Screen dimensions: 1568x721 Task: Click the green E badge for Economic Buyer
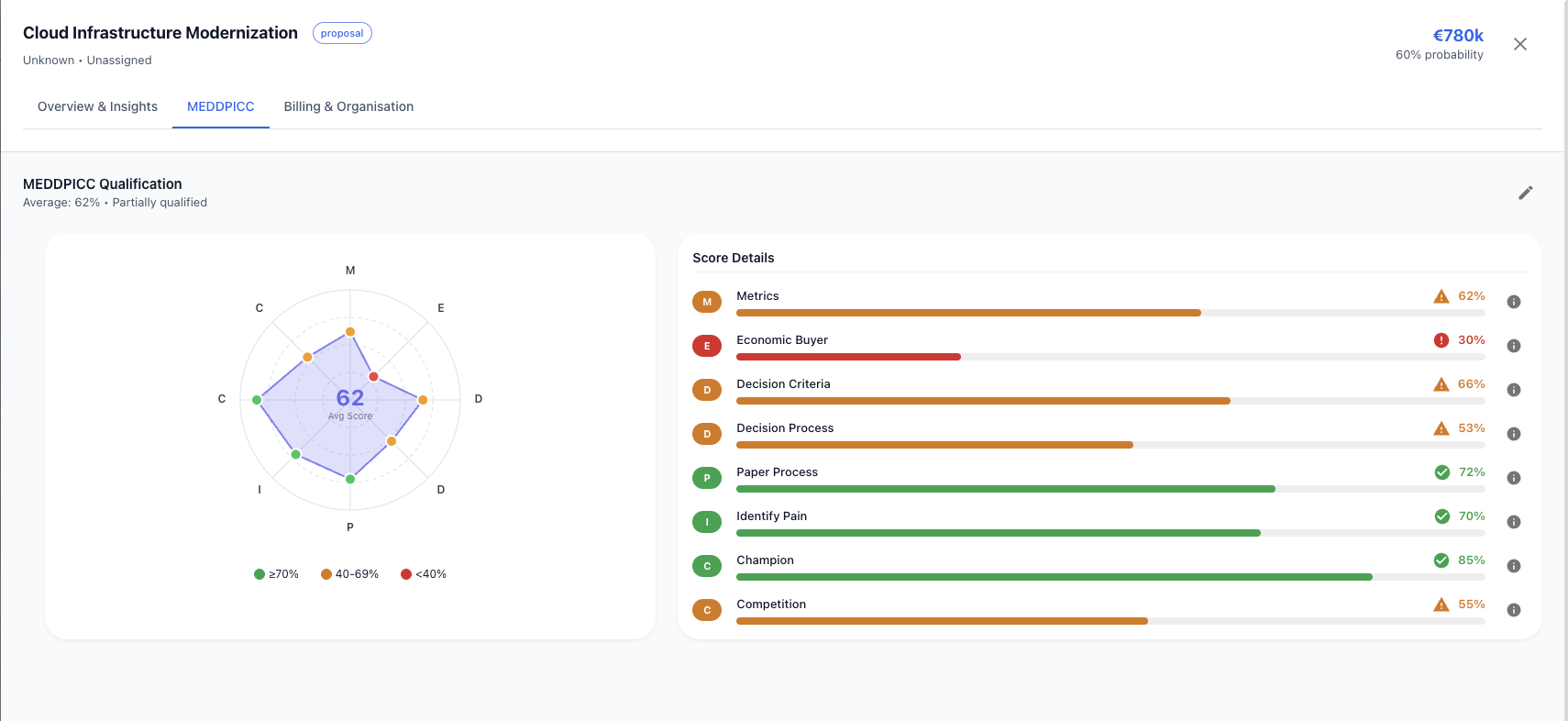(x=707, y=346)
